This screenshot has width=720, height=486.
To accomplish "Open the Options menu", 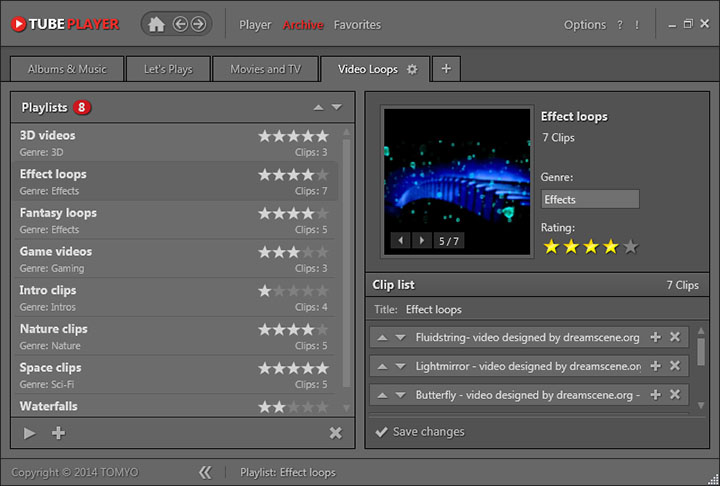I will [585, 24].
